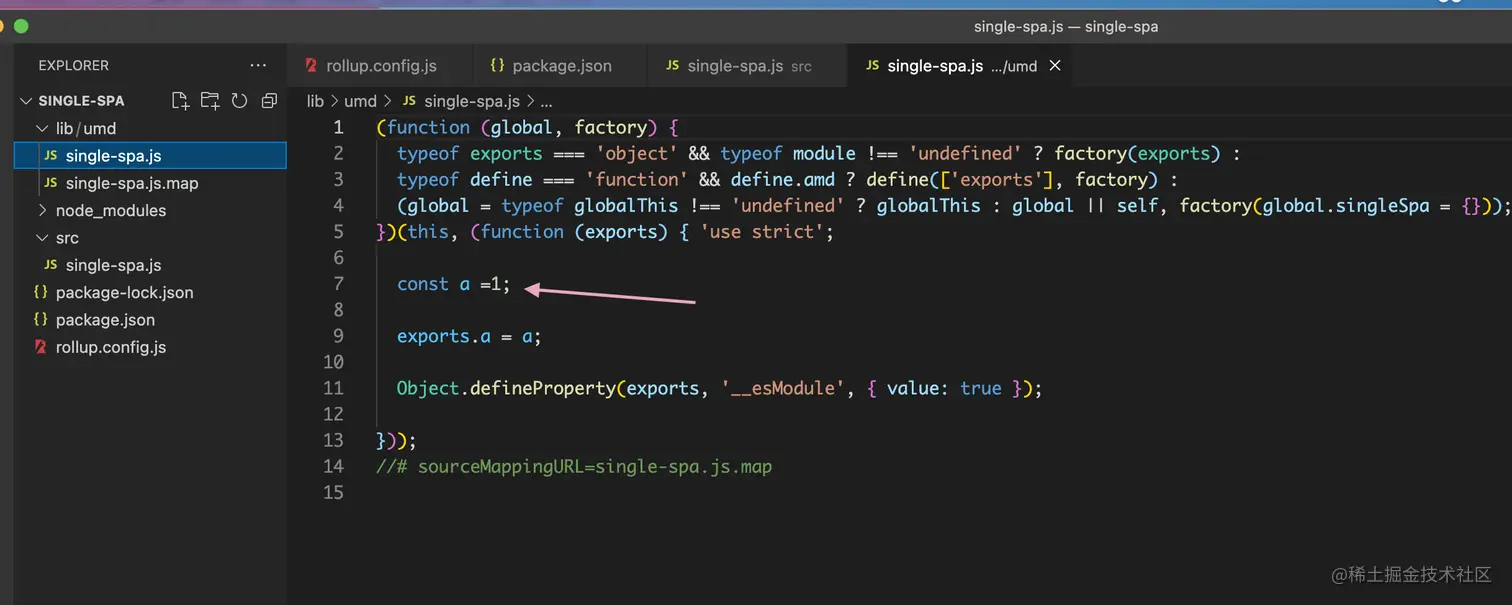Open package.json in file tree
Screen dimensions: 1512x605
point(150,320)
